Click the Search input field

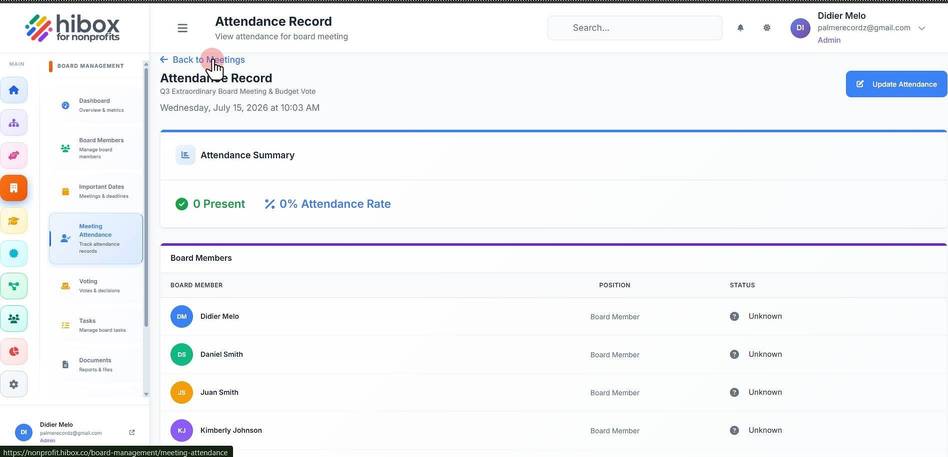click(x=635, y=28)
